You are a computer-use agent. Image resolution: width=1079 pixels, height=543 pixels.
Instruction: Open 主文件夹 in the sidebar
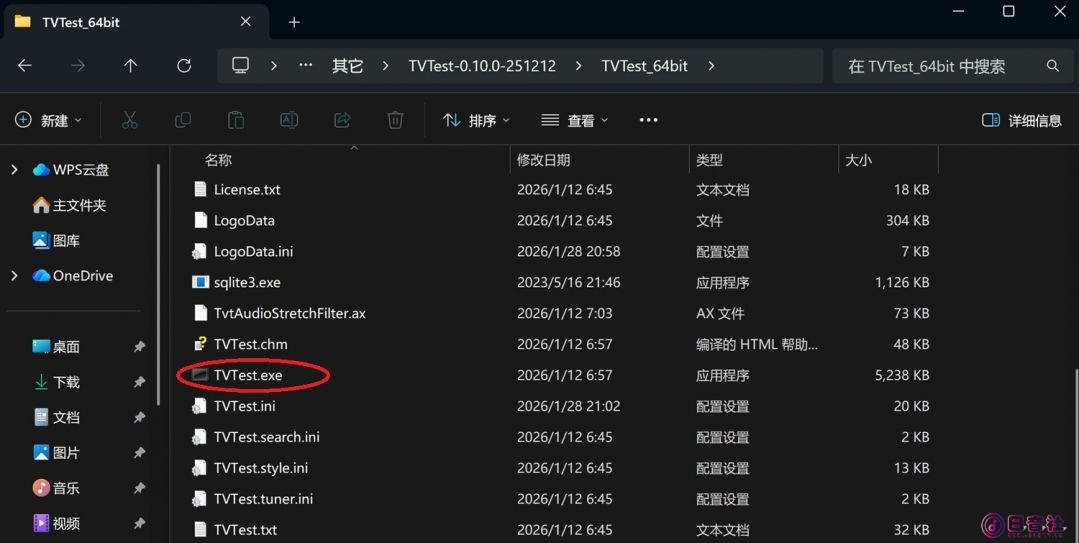pyautogui.click(x=69, y=205)
